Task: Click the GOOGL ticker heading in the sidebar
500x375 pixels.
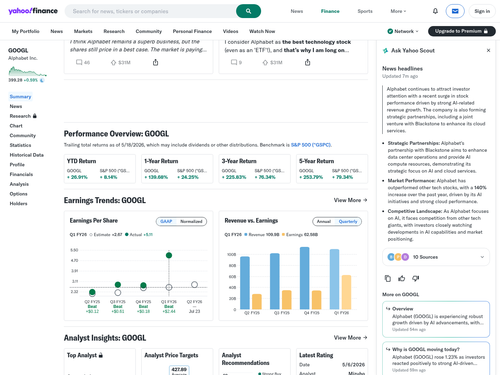Action: pos(18,50)
